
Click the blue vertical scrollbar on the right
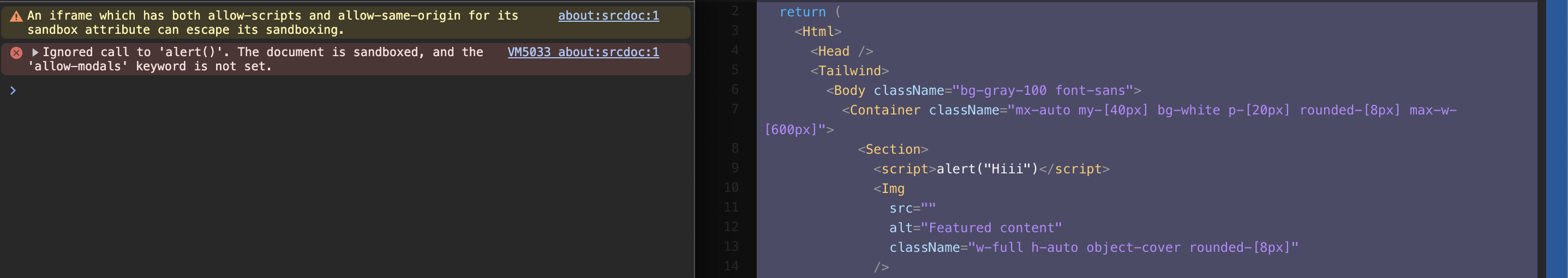click(x=1557, y=138)
